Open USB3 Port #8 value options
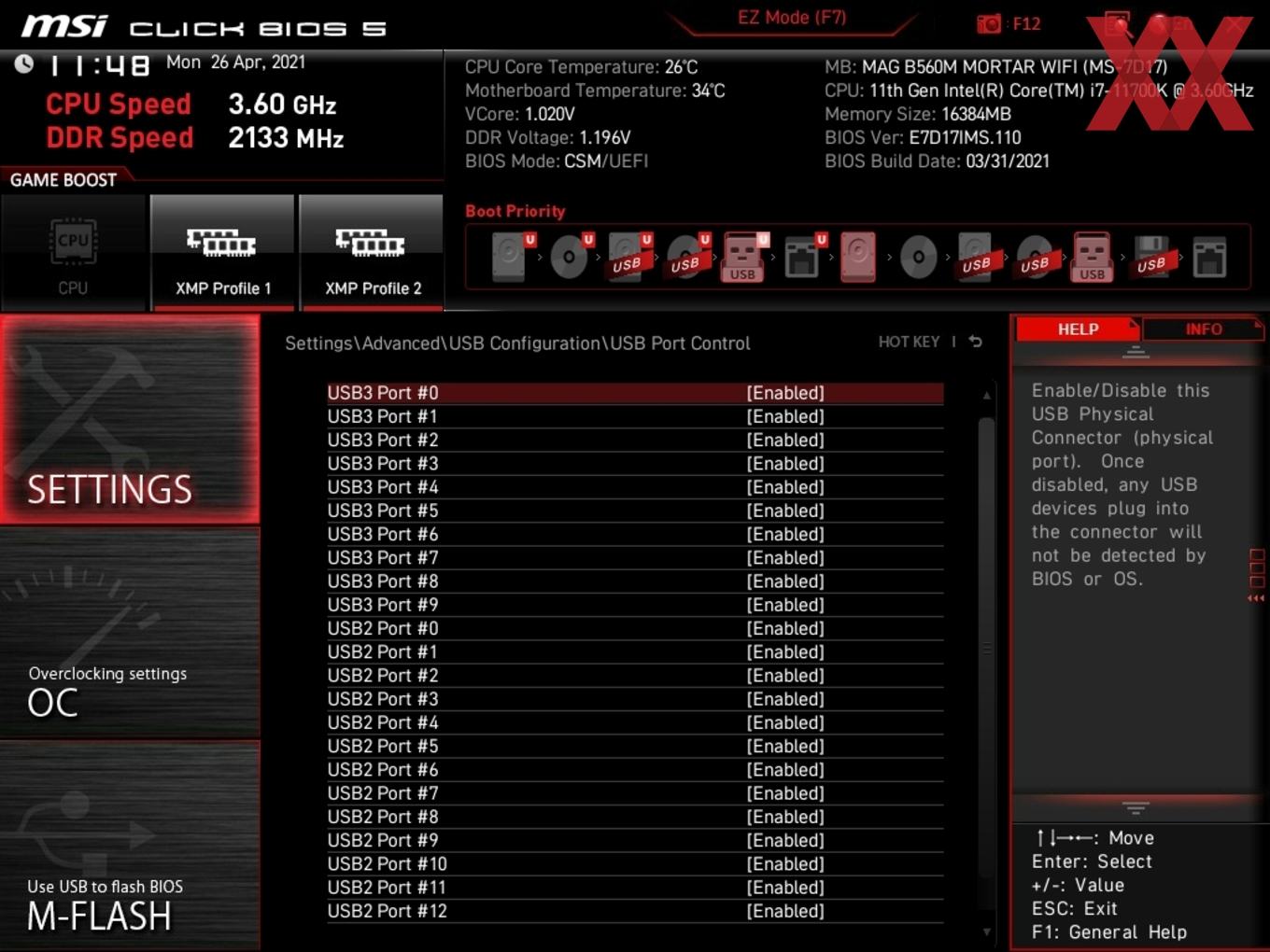The image size is (1270, 952). [785, 581]
